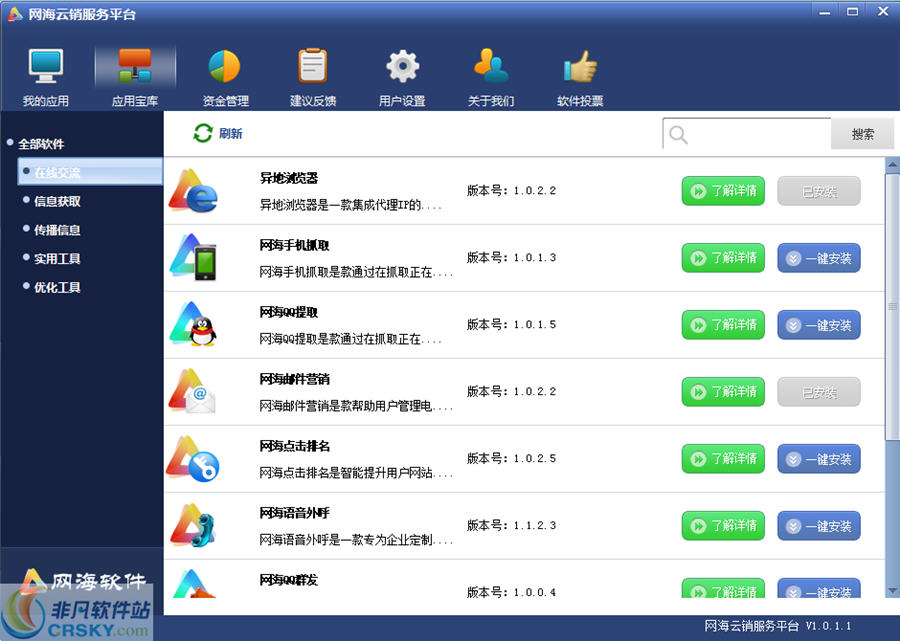Click the app logo in title bar
900x641 pixels.
[x=14, y=13]
